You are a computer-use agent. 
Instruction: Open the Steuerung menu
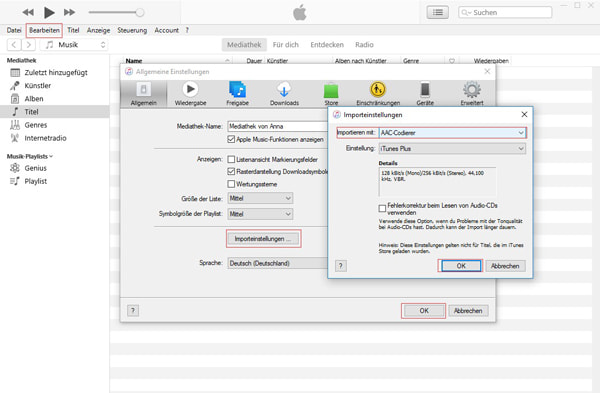(132, 30)
